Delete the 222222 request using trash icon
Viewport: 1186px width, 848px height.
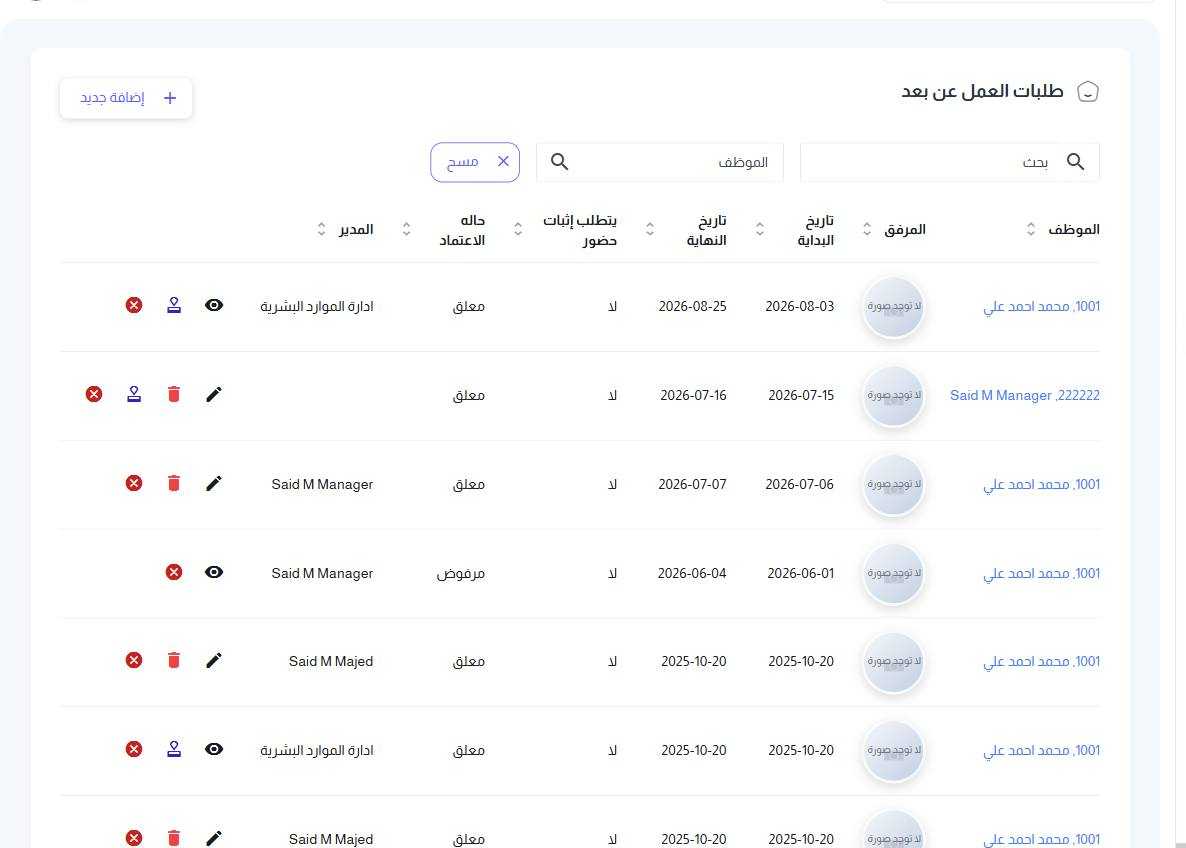pos(174,394)
